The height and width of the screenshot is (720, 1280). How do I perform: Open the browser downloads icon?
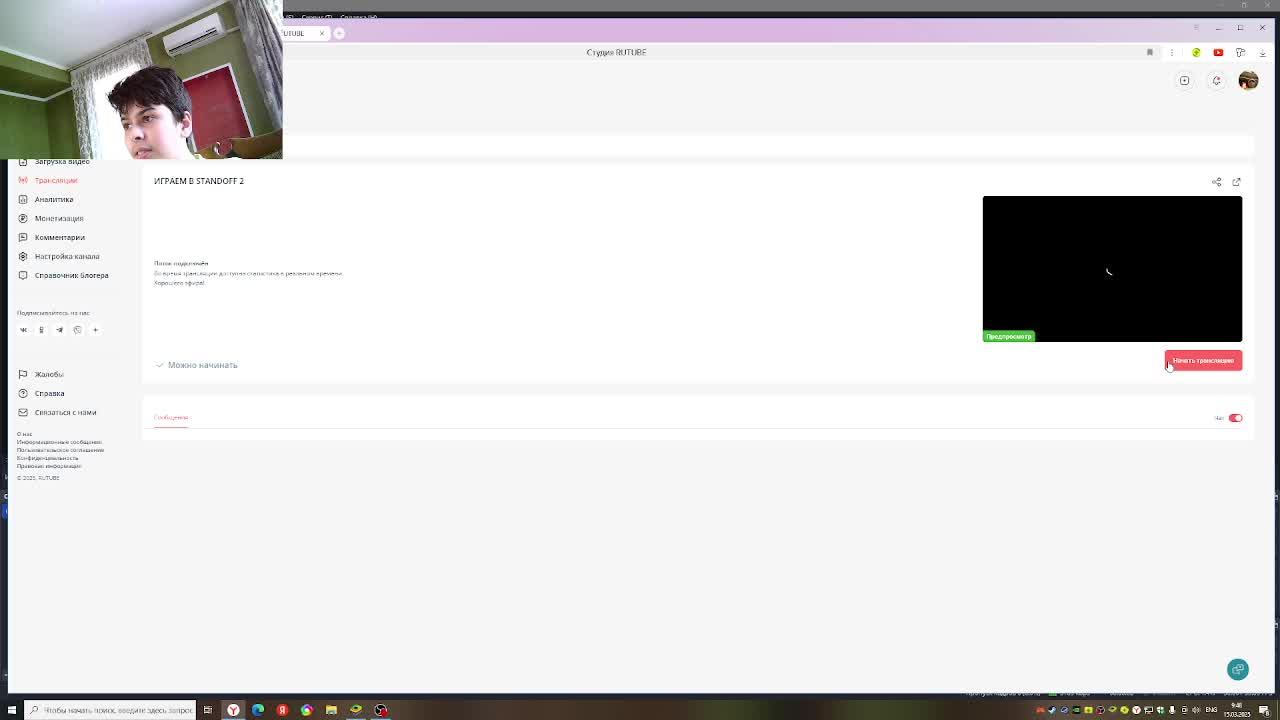click(1262, 52)
